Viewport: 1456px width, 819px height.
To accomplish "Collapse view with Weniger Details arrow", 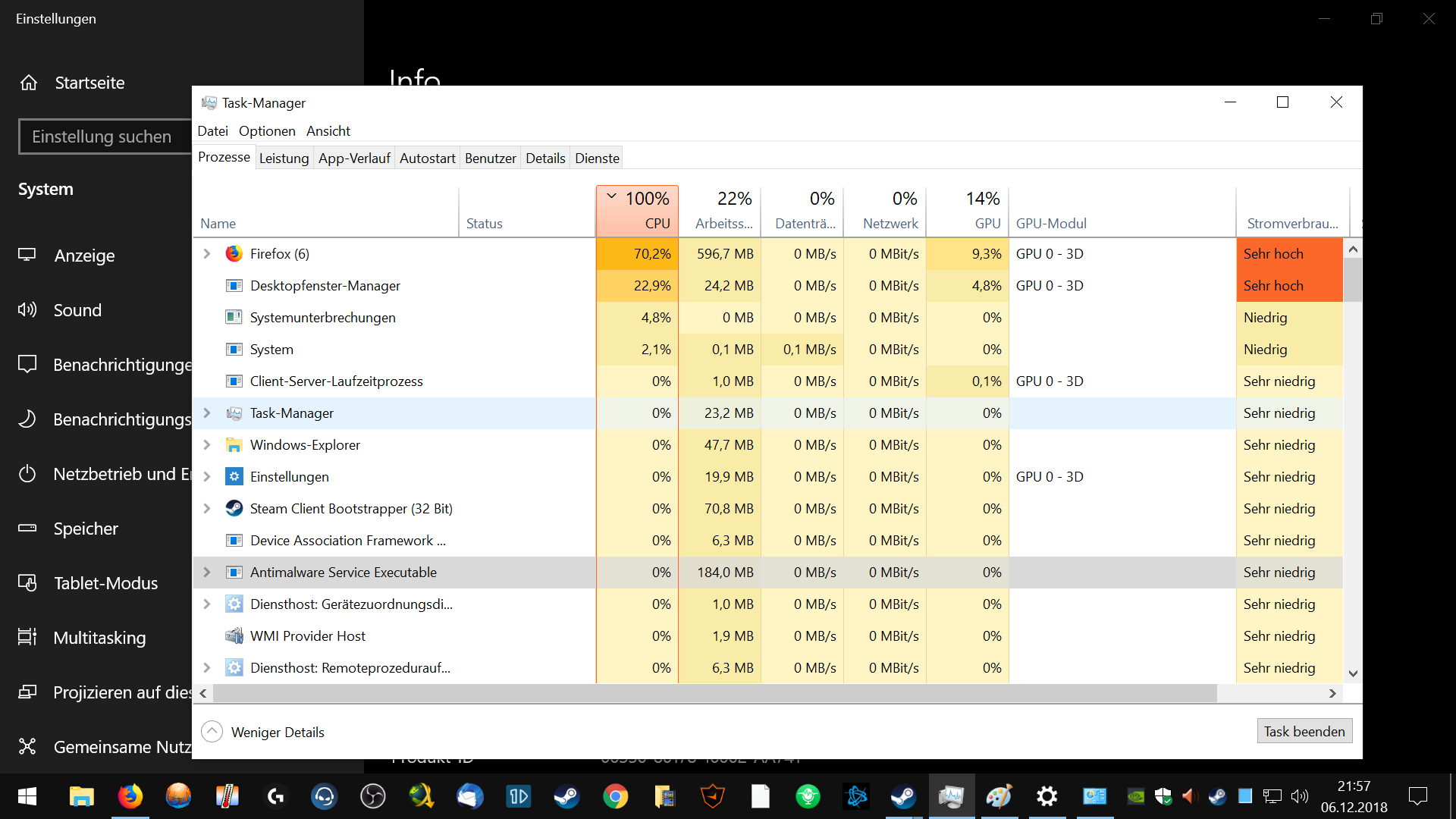I will [212, 732].
